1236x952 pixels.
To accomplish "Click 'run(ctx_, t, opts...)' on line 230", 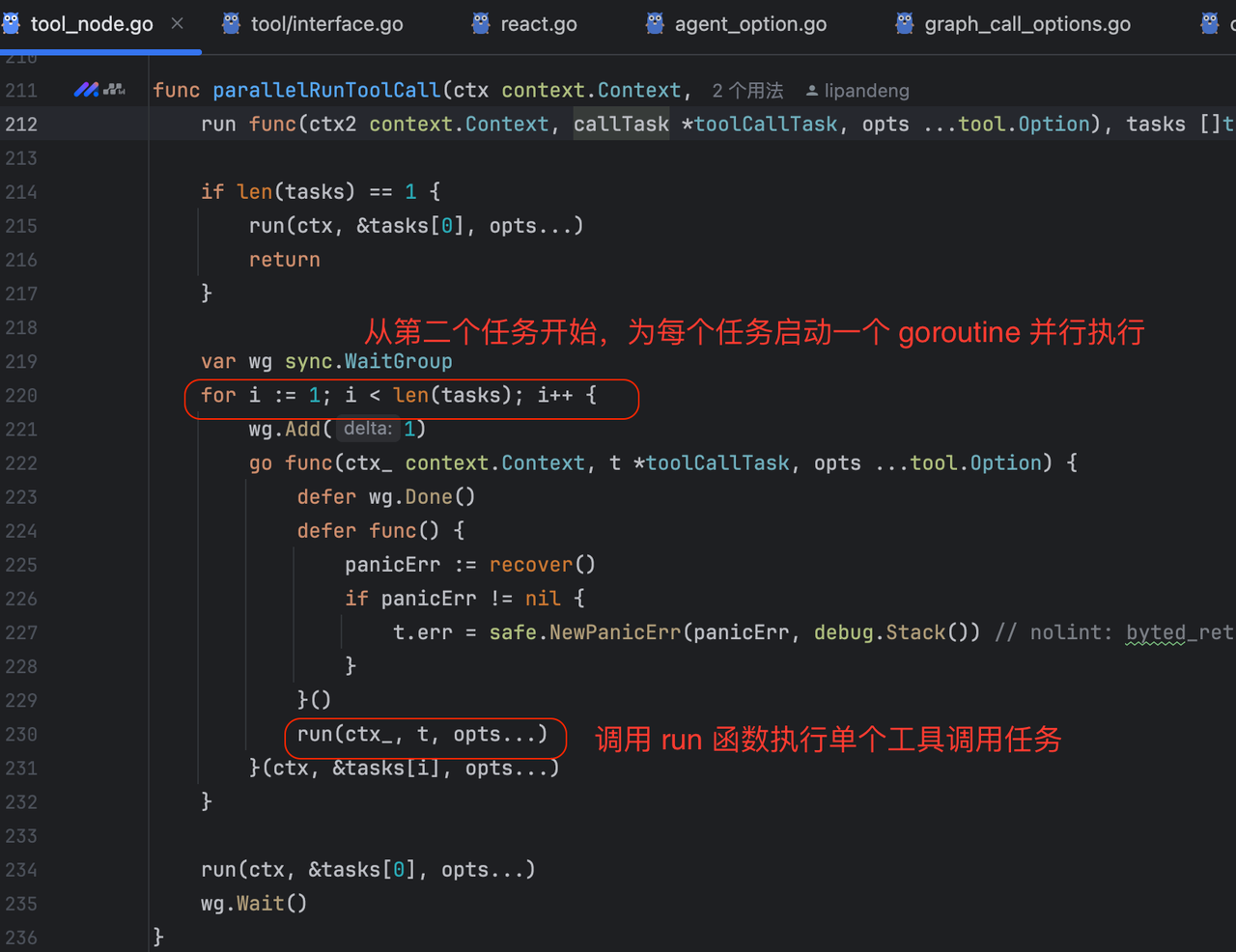I will [422, 734].
